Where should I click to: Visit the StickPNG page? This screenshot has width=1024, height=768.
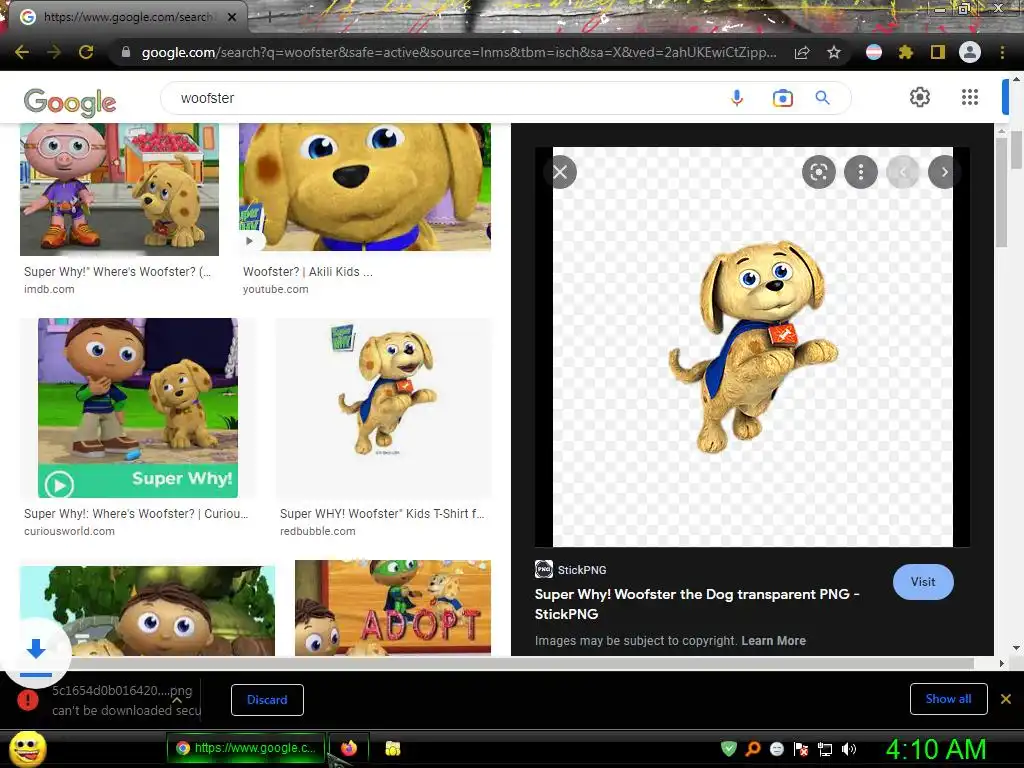point(923,582)
